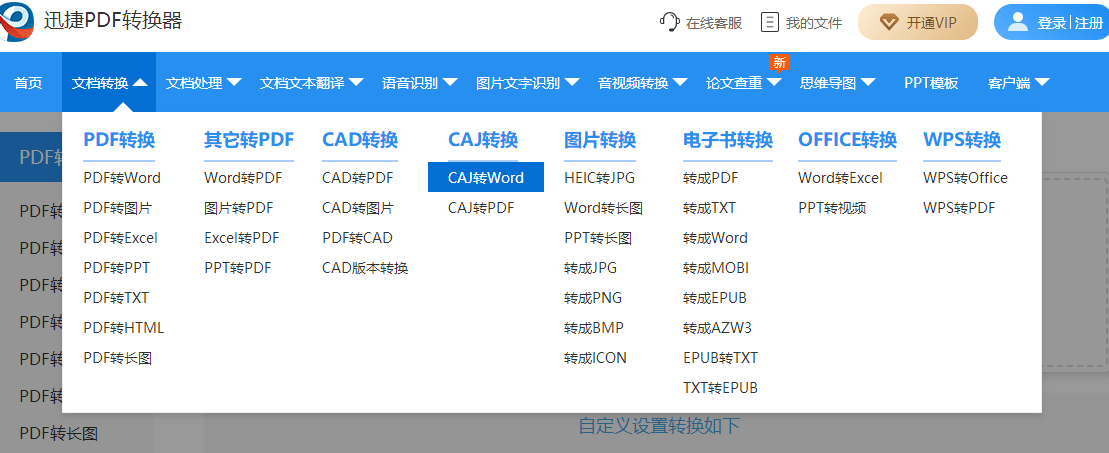Choose PDF转CAD option
Image resolution: width=1109 pixels, height=453 pixels.
coord(357,238)
